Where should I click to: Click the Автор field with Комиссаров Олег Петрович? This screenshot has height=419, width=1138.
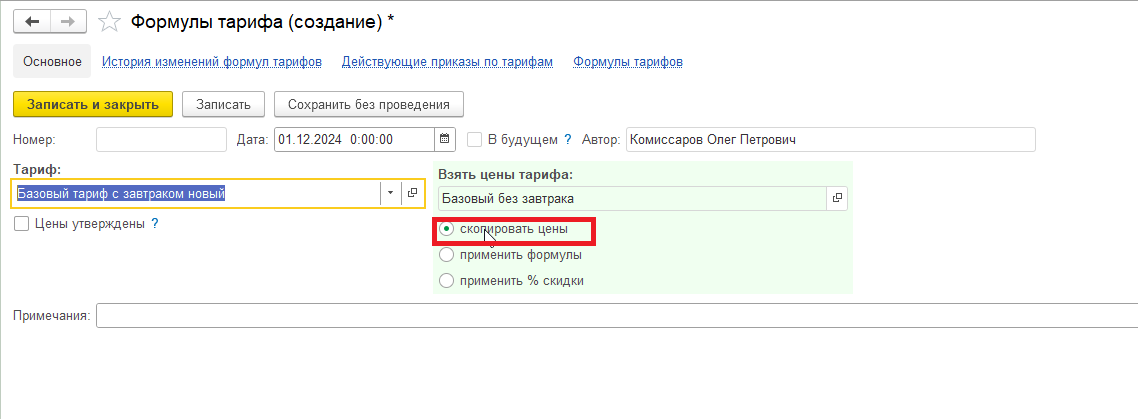coord(830,139)
